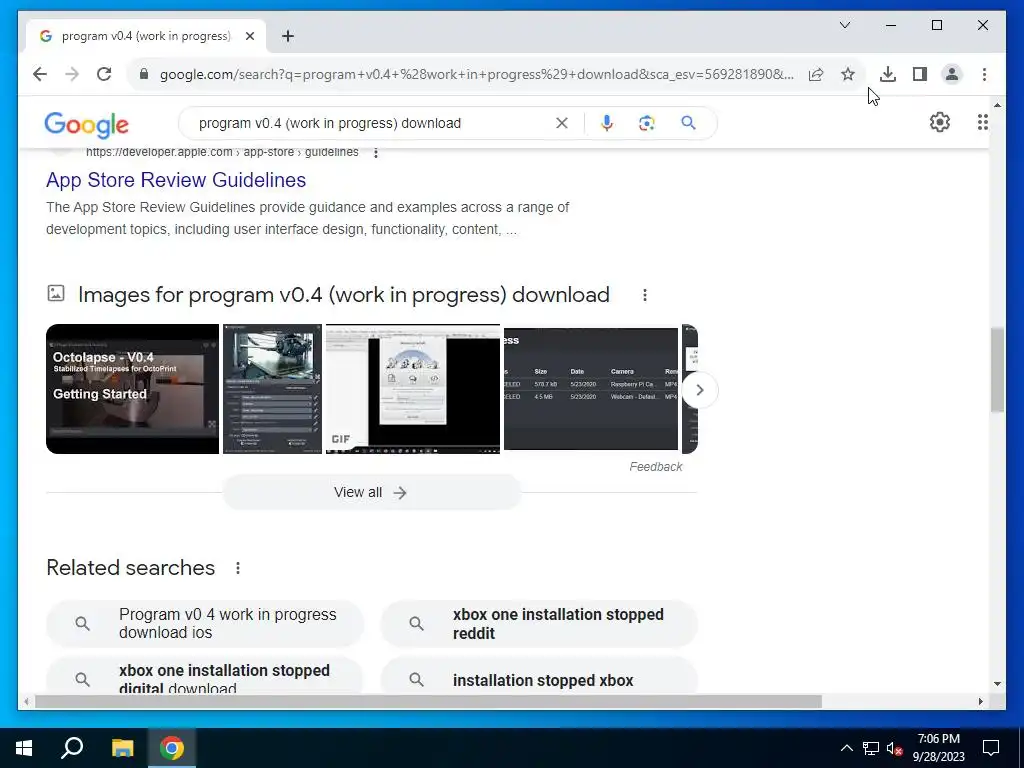Open the tab search chevron in the title bar
This screenshot has height=768, width=1024.
[x=845, y=25]
